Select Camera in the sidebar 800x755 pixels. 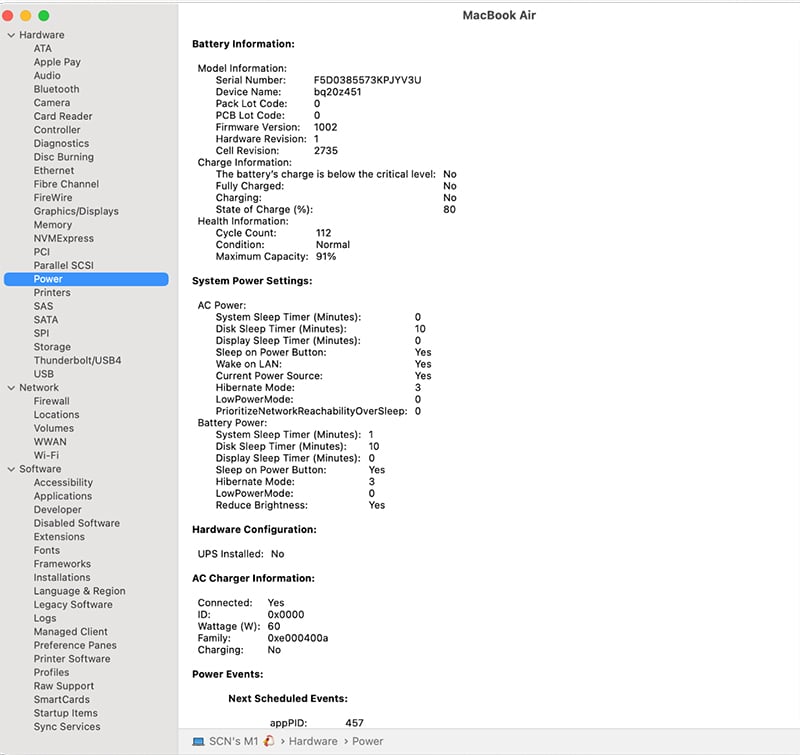(x=52, y=103)
